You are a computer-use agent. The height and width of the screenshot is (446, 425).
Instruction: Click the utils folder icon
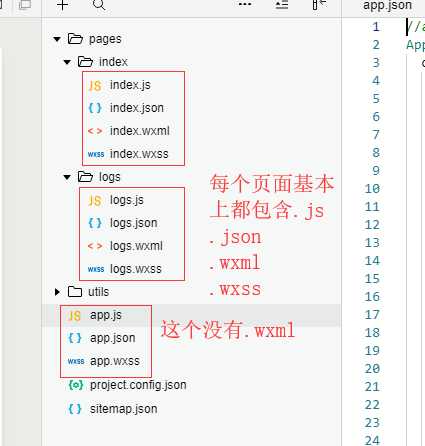(x=75, y=292)
